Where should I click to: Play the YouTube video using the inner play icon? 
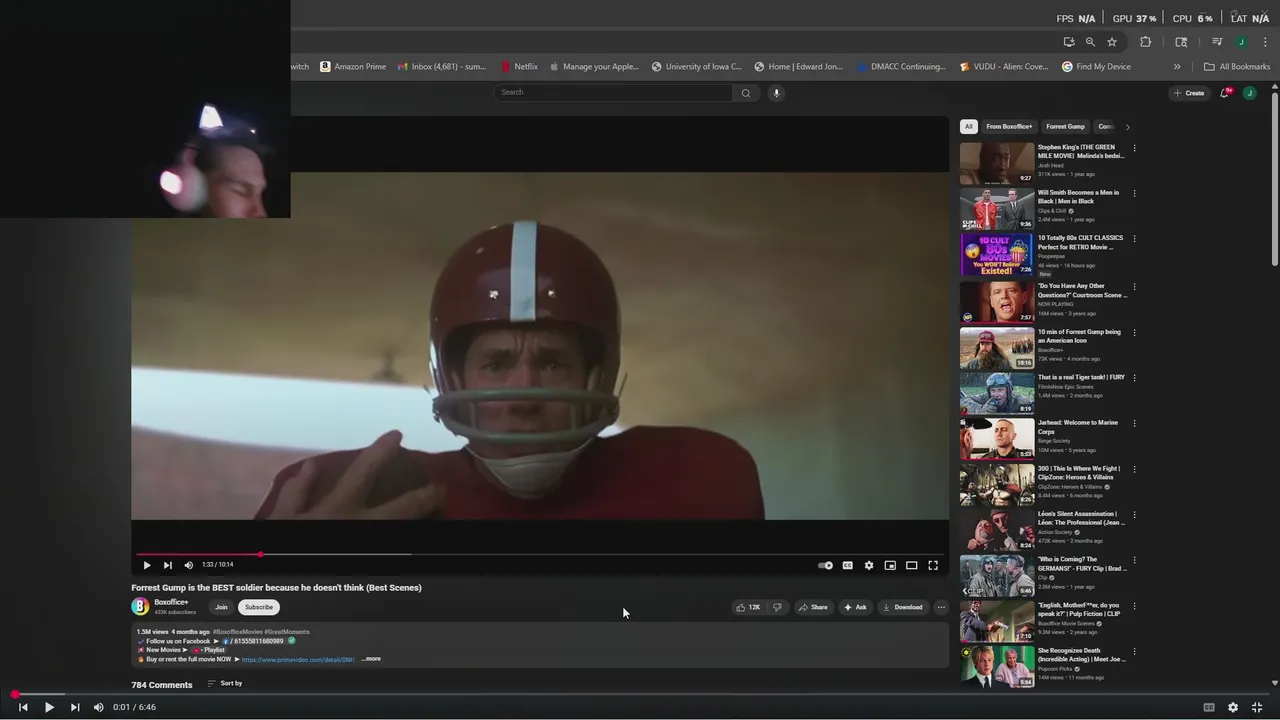click(147, 565)
